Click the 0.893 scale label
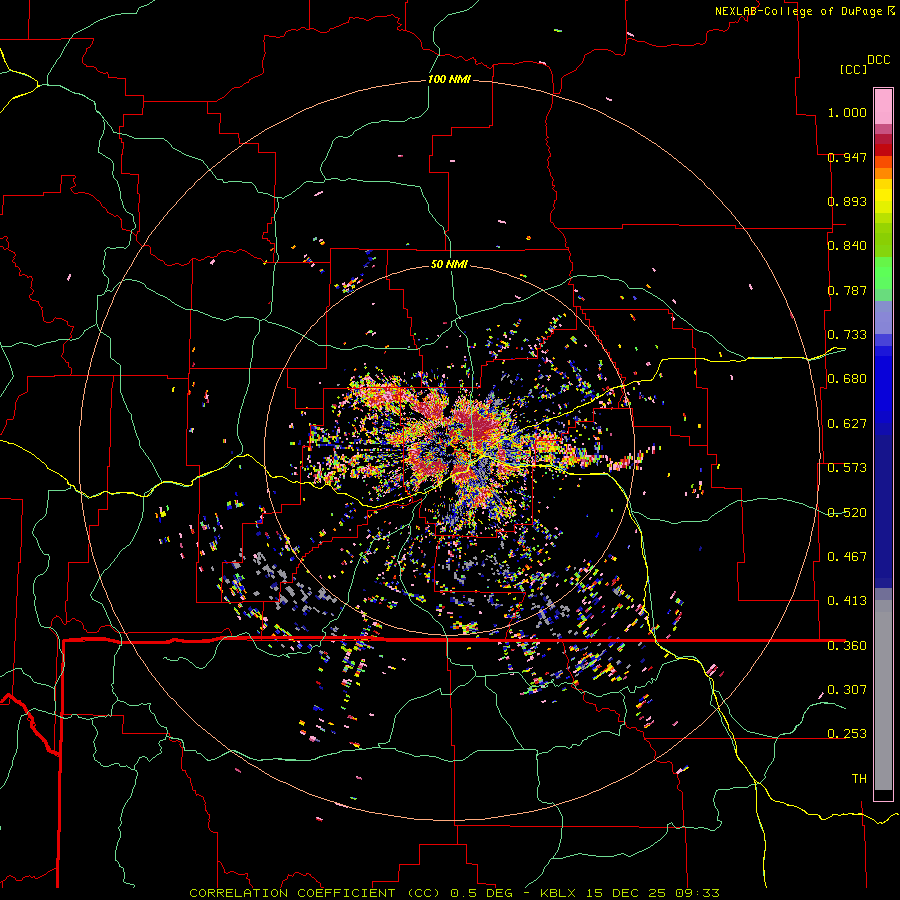This screenshot has width=900, height=900. click(x=847, y=201)
